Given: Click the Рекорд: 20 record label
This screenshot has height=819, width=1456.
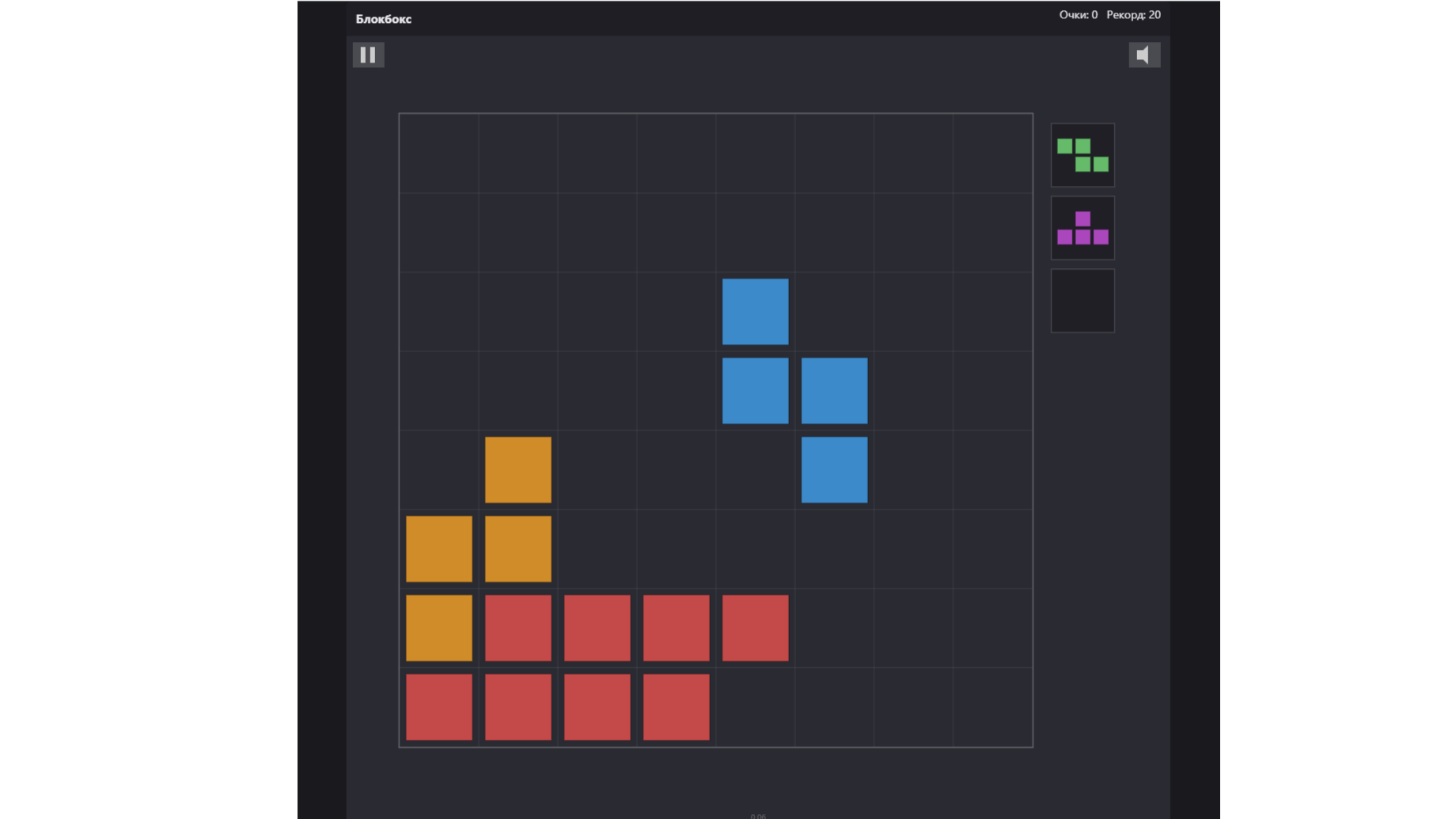Looking at the screenshot, I should [x=1133, y=15].
